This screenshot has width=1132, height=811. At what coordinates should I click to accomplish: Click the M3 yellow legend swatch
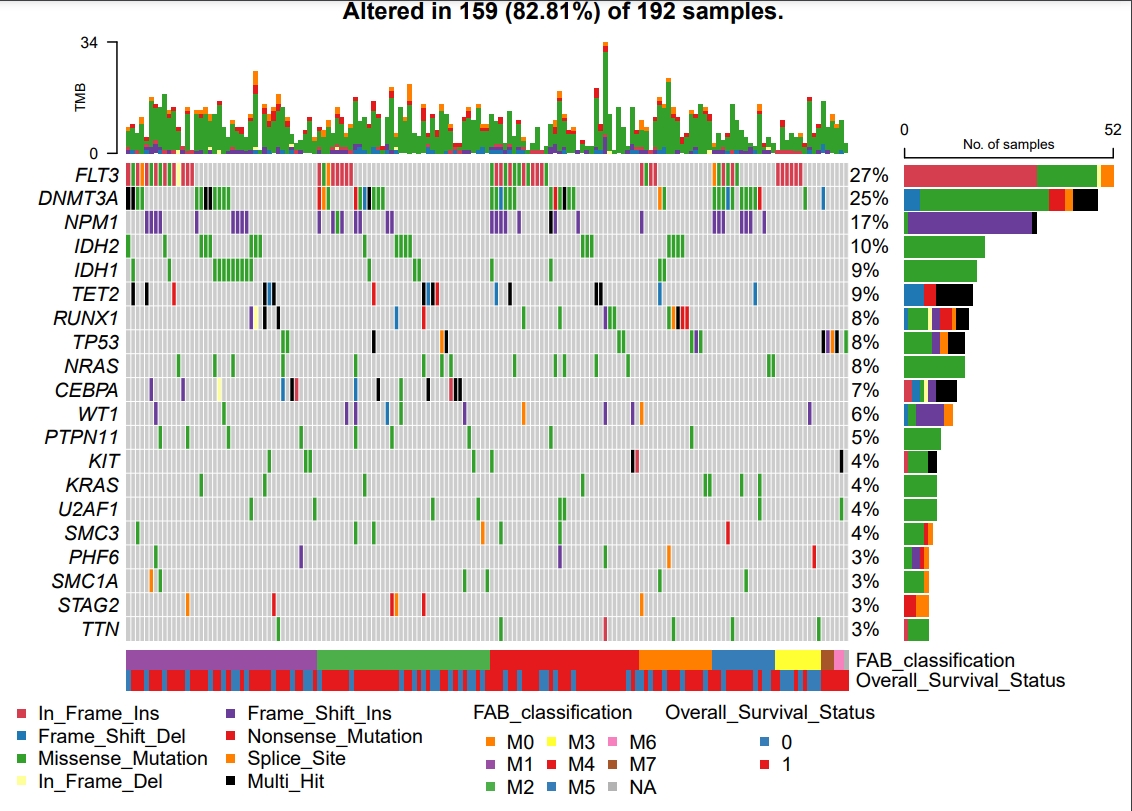click(552, 742)
